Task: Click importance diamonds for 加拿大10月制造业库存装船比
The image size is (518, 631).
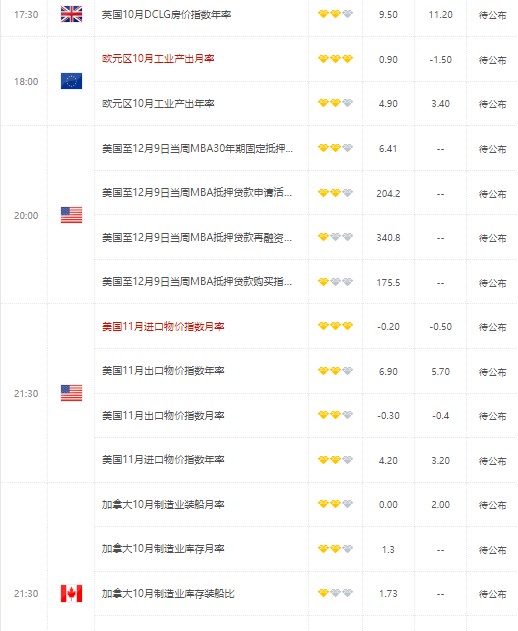Action: [x=335, y=593]
